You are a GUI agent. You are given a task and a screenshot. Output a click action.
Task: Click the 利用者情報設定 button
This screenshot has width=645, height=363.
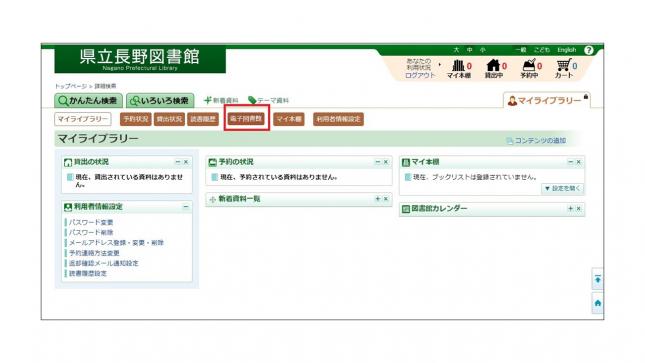pyautogui.click(x=338, y=119)
